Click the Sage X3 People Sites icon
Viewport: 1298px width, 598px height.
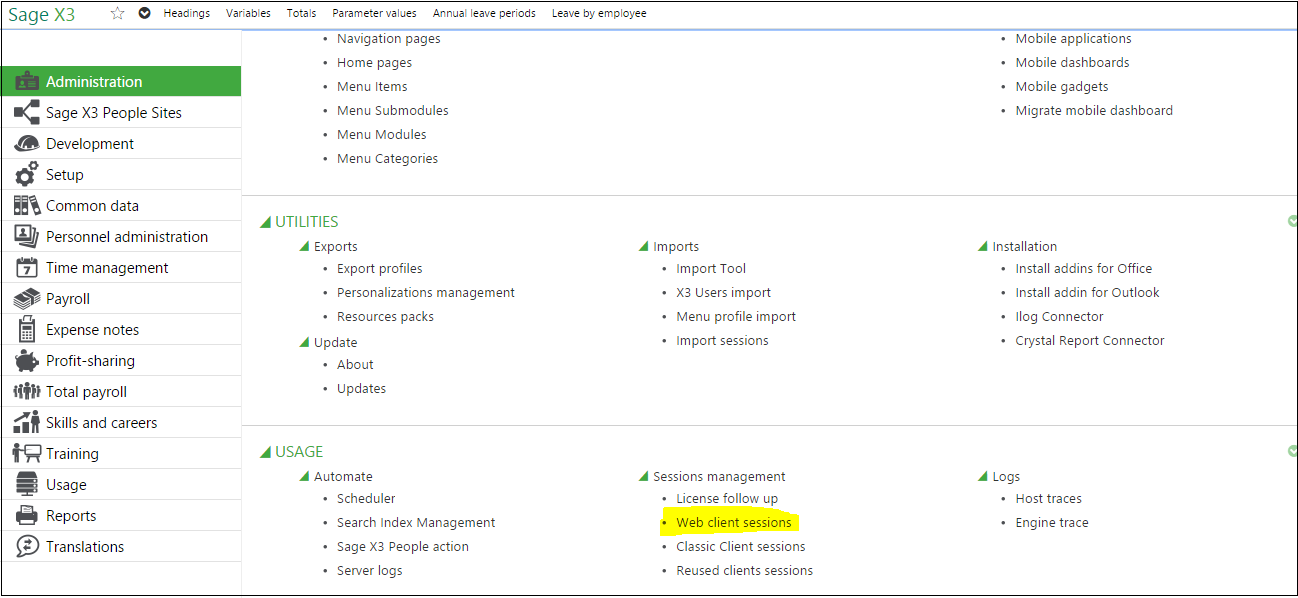point(27,113)
